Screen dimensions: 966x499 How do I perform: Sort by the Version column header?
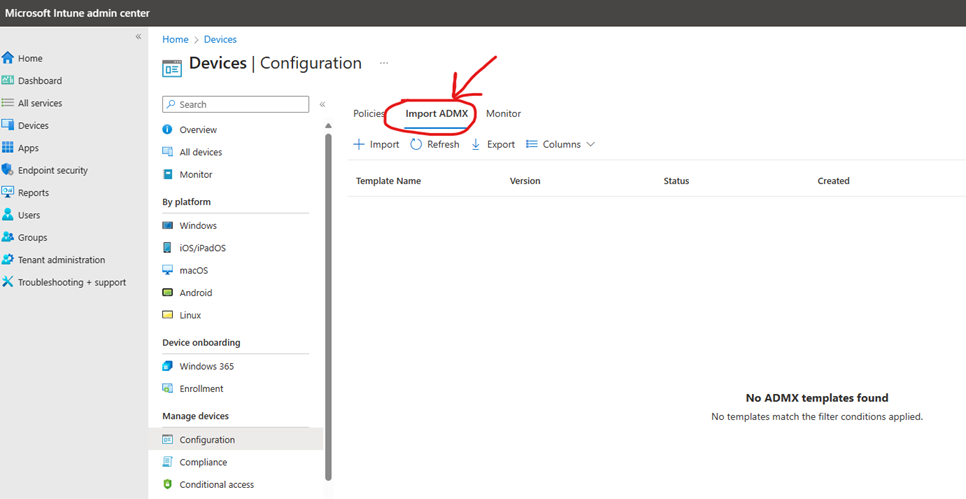pos(525,181)
